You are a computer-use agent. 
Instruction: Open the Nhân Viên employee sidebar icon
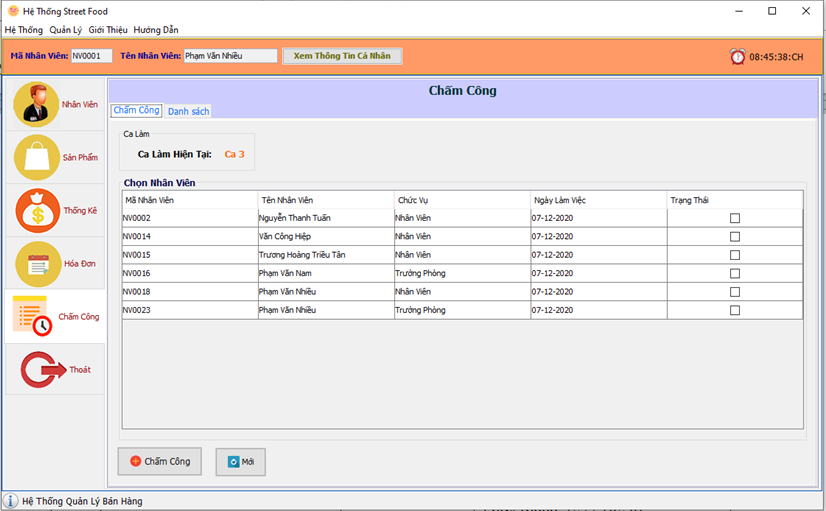coord(36,104)
